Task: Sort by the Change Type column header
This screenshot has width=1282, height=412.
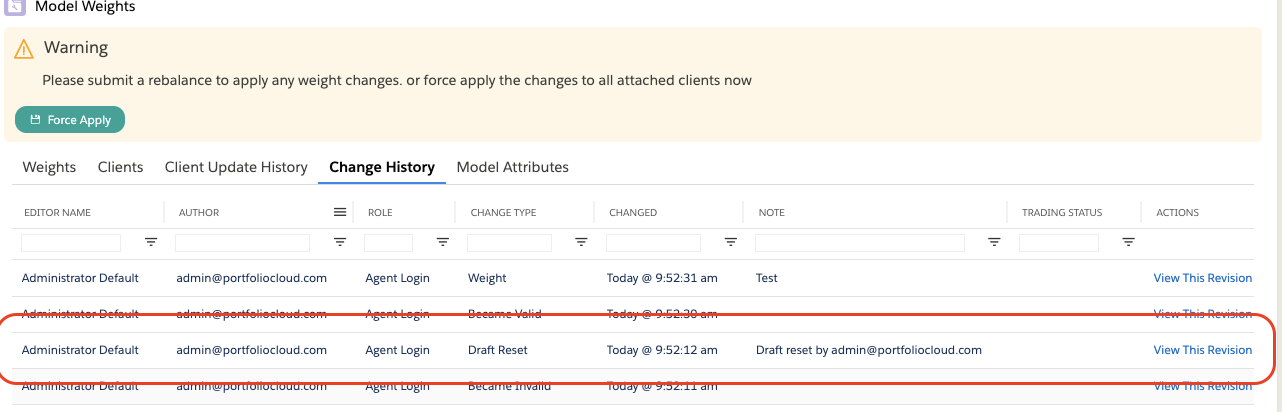Action: pyautogui.click(x=502, y=212)
